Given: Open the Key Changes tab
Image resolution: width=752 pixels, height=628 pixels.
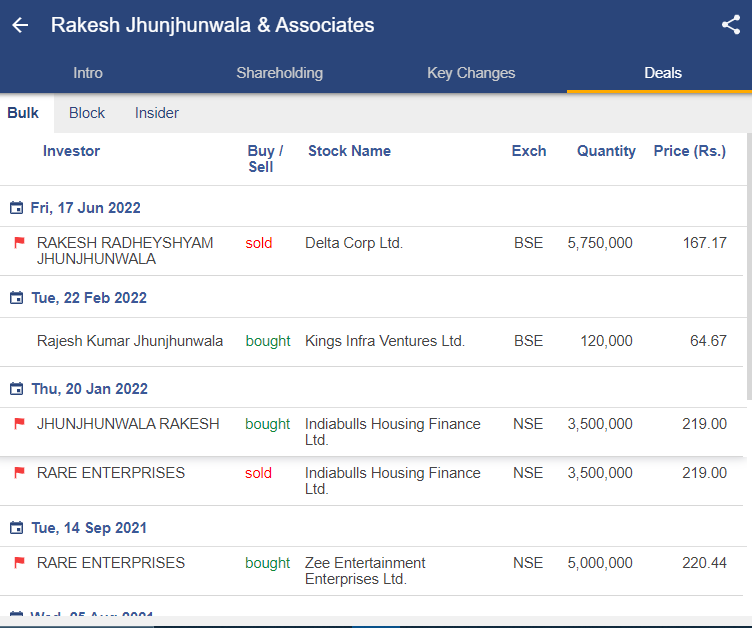Looking at the screenshot, I should pos(471,73).
